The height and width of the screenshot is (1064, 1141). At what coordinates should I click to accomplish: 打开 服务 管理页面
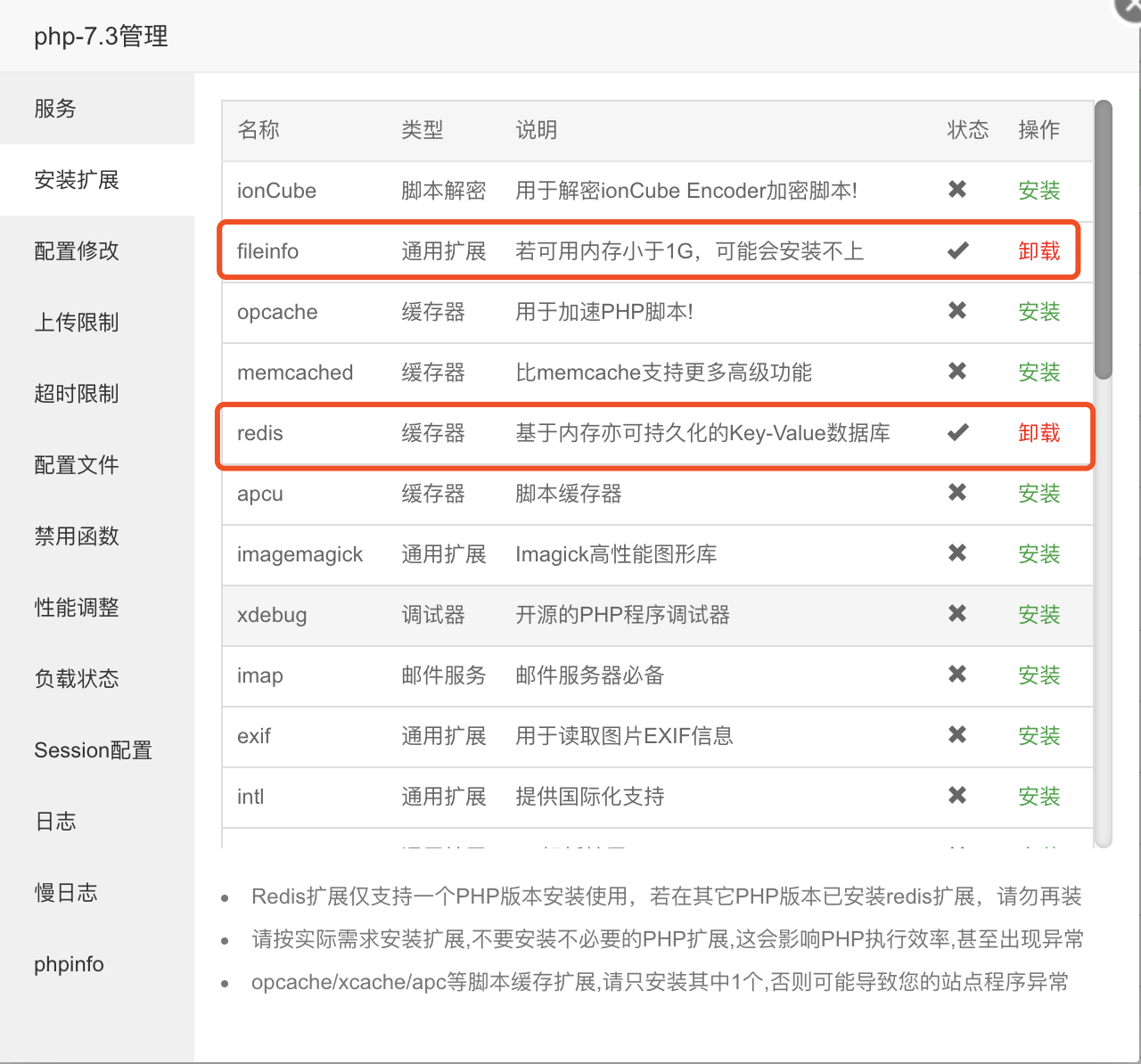coord(55,108)
